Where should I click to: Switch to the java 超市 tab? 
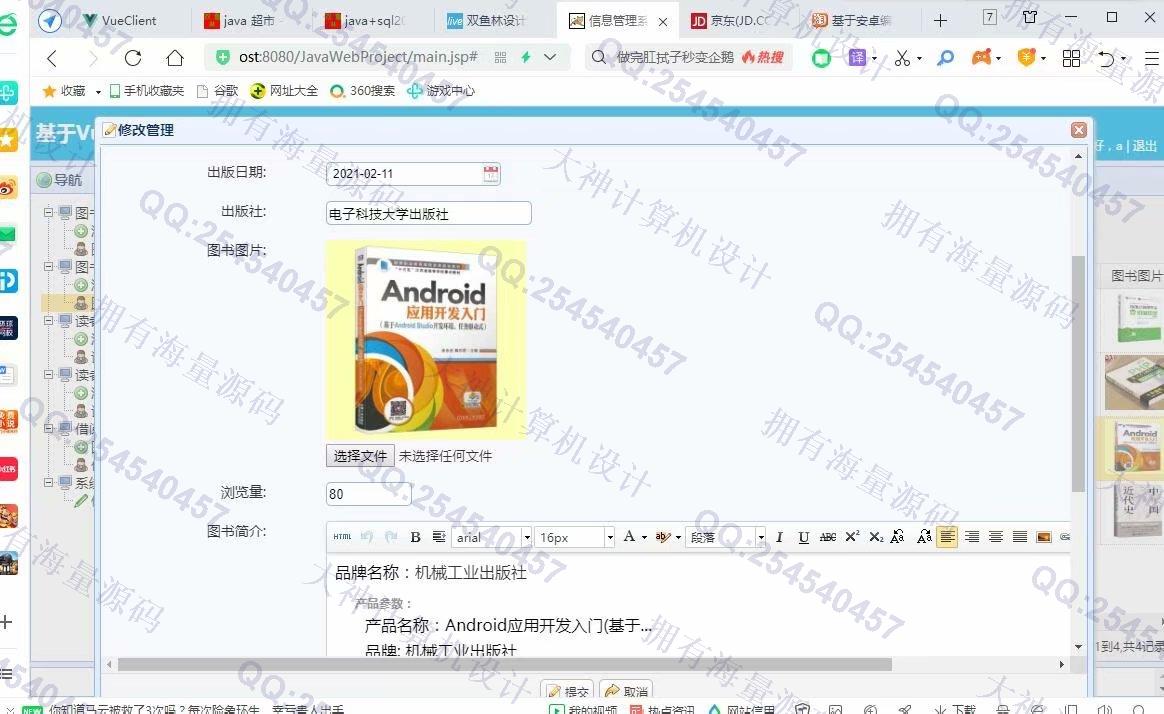pos(240,20)
